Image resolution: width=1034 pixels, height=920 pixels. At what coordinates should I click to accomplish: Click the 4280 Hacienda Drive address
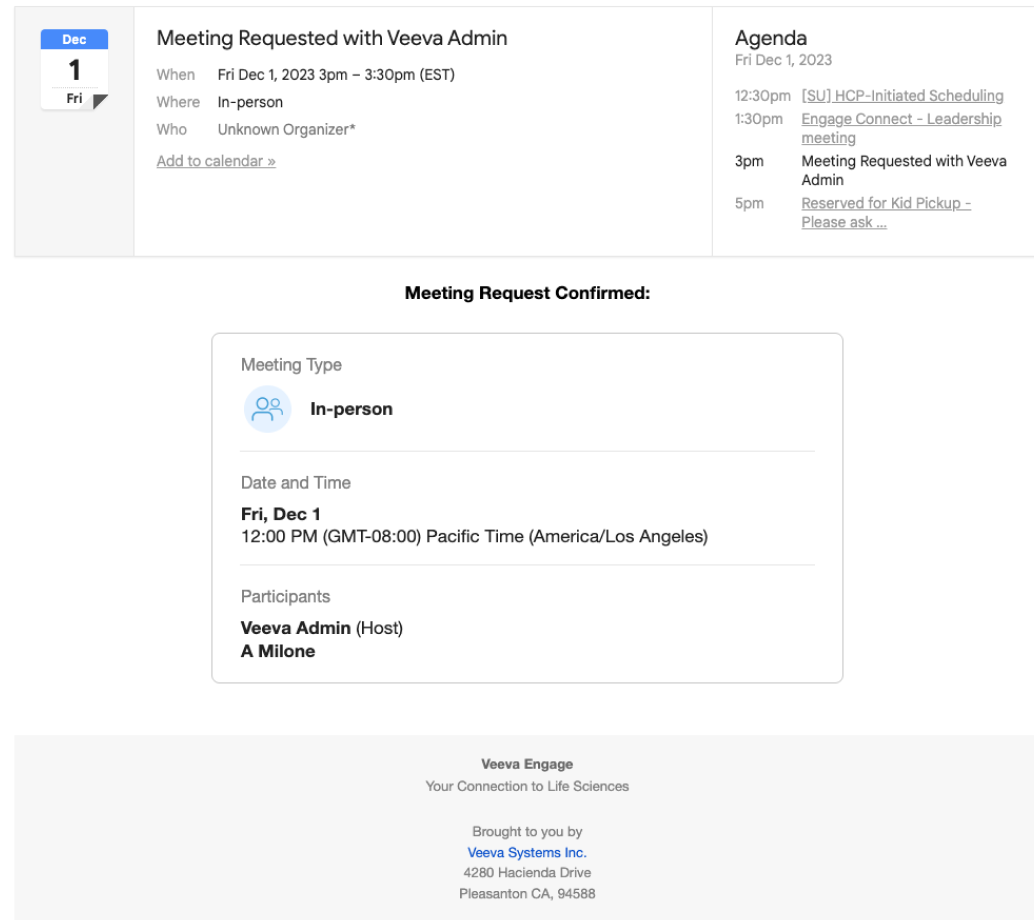(527, 873)
